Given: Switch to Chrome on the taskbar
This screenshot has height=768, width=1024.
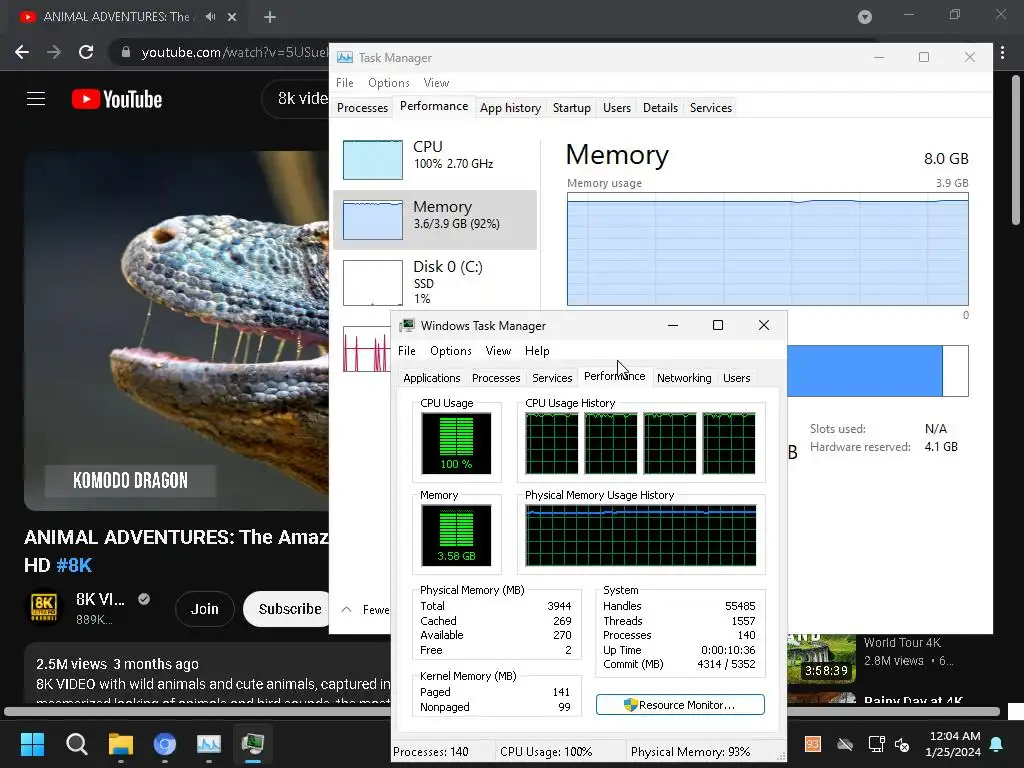Looking at the screenshot, I should coord(165,744).
